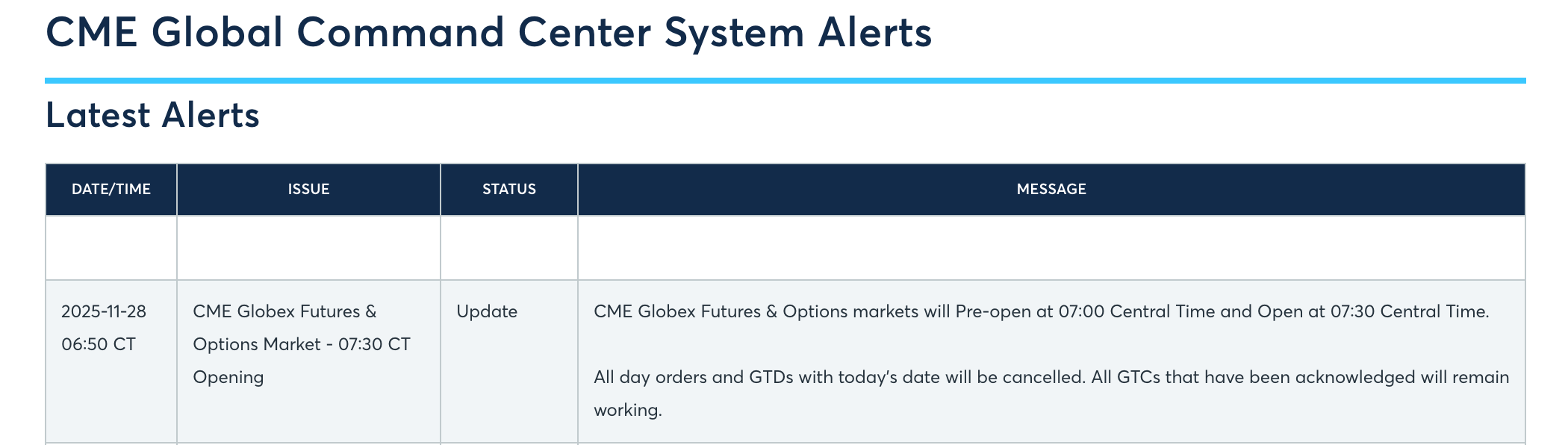Select the MESSAGE column header
Viewport: 1568px width, 445px height.
[1051, 190]
